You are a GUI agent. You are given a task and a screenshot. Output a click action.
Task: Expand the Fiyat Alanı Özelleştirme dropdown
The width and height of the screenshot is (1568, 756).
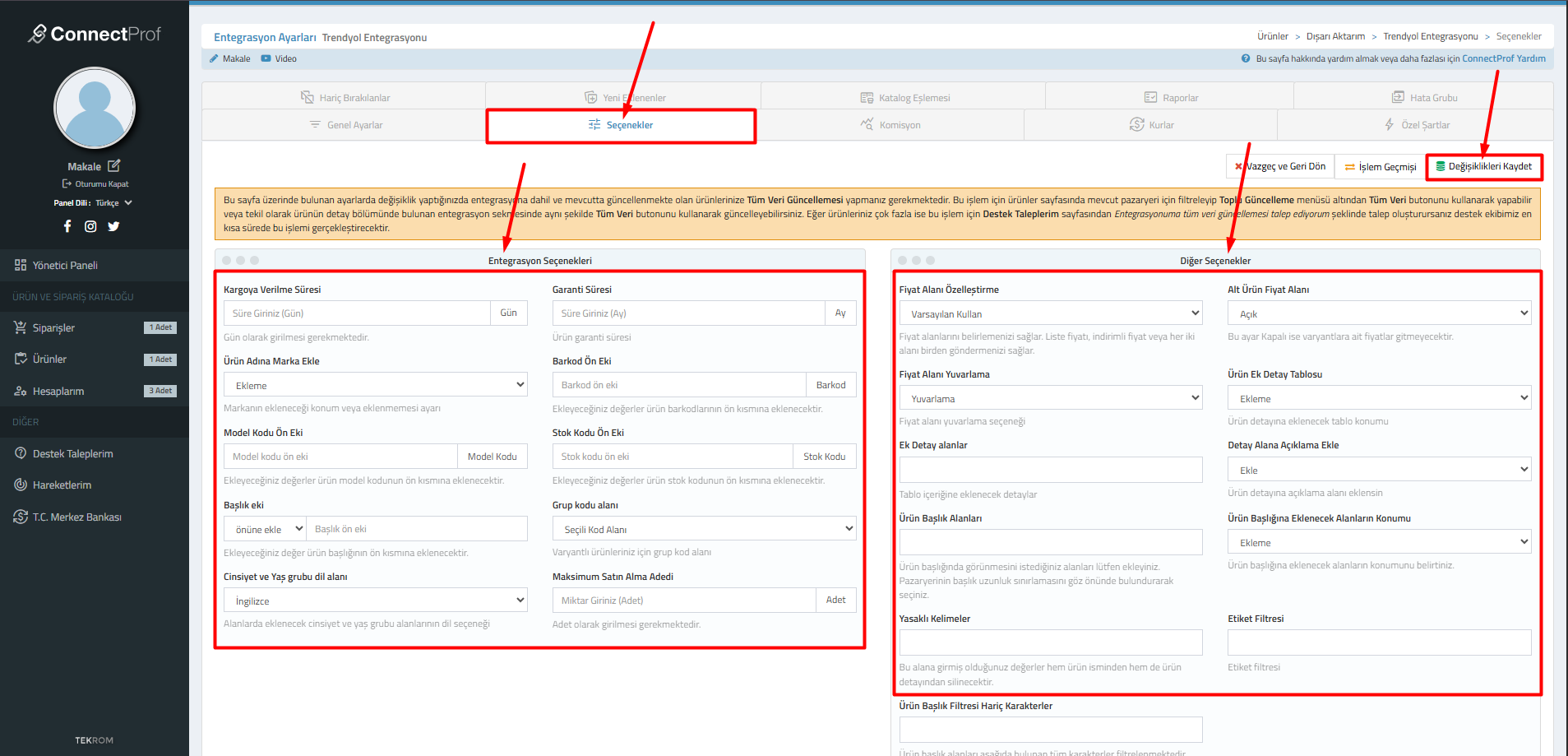click(1050, 313)
